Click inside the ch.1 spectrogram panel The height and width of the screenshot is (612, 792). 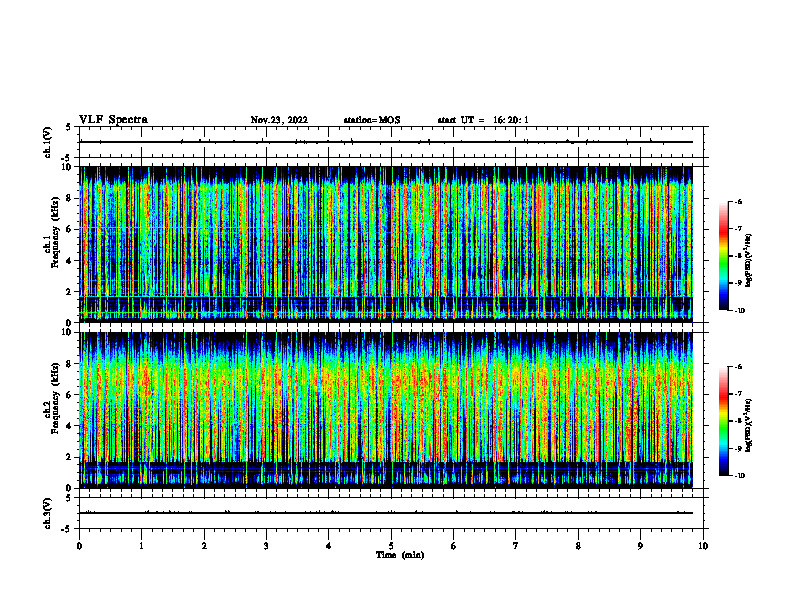coord(386,244)
